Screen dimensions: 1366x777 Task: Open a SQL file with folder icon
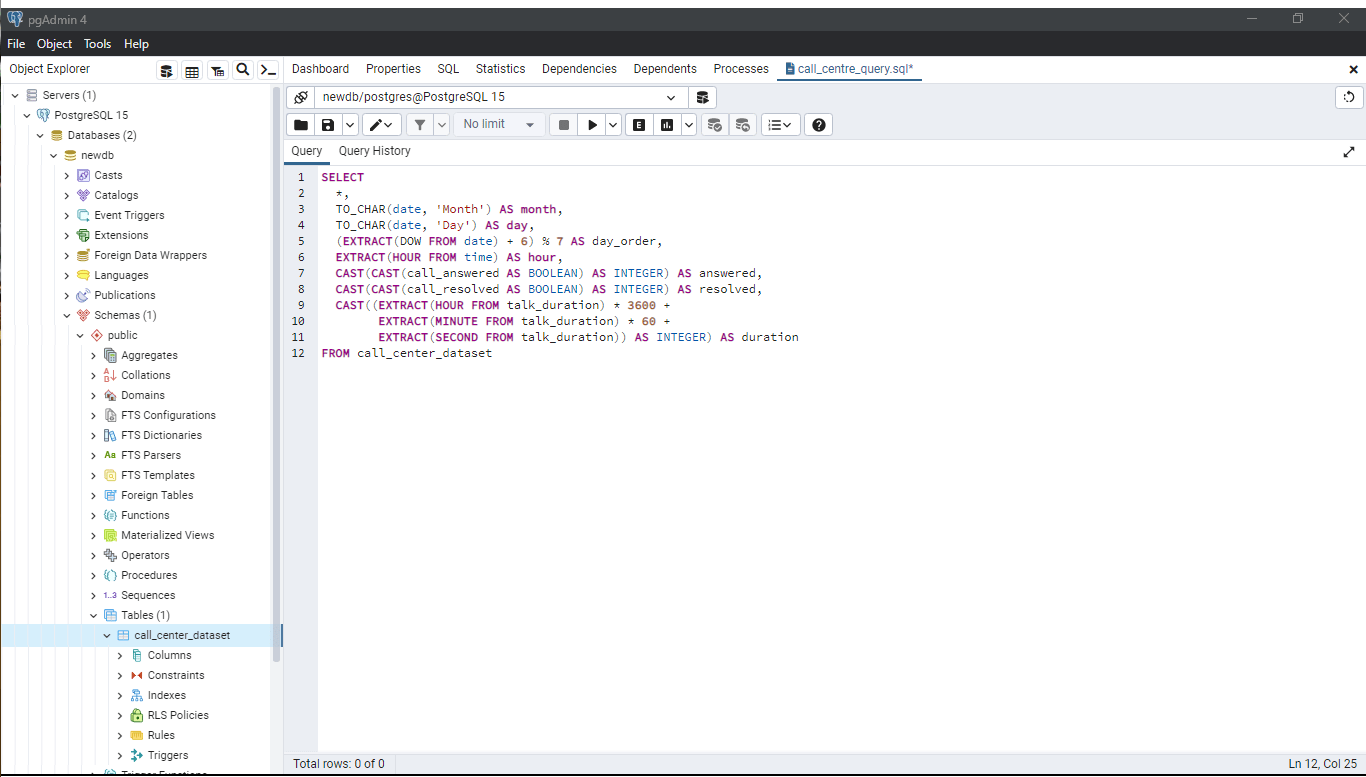click(x=301, y=125)
